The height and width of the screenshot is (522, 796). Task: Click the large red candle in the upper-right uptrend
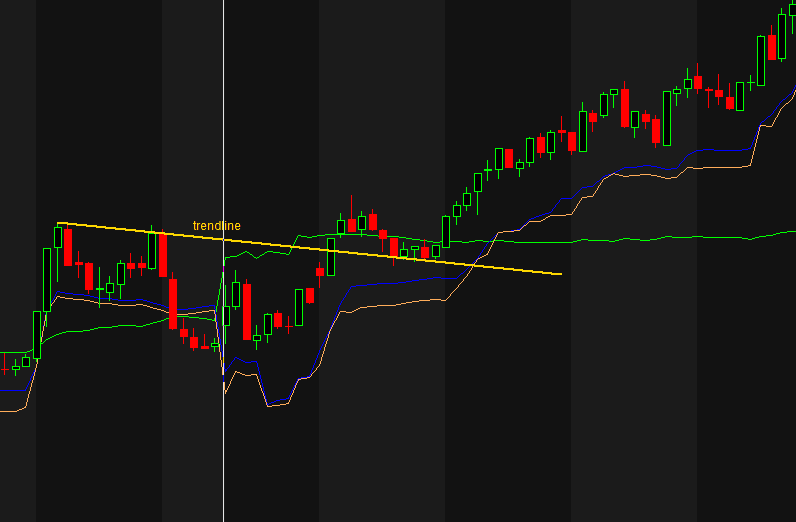click(625, 108)
